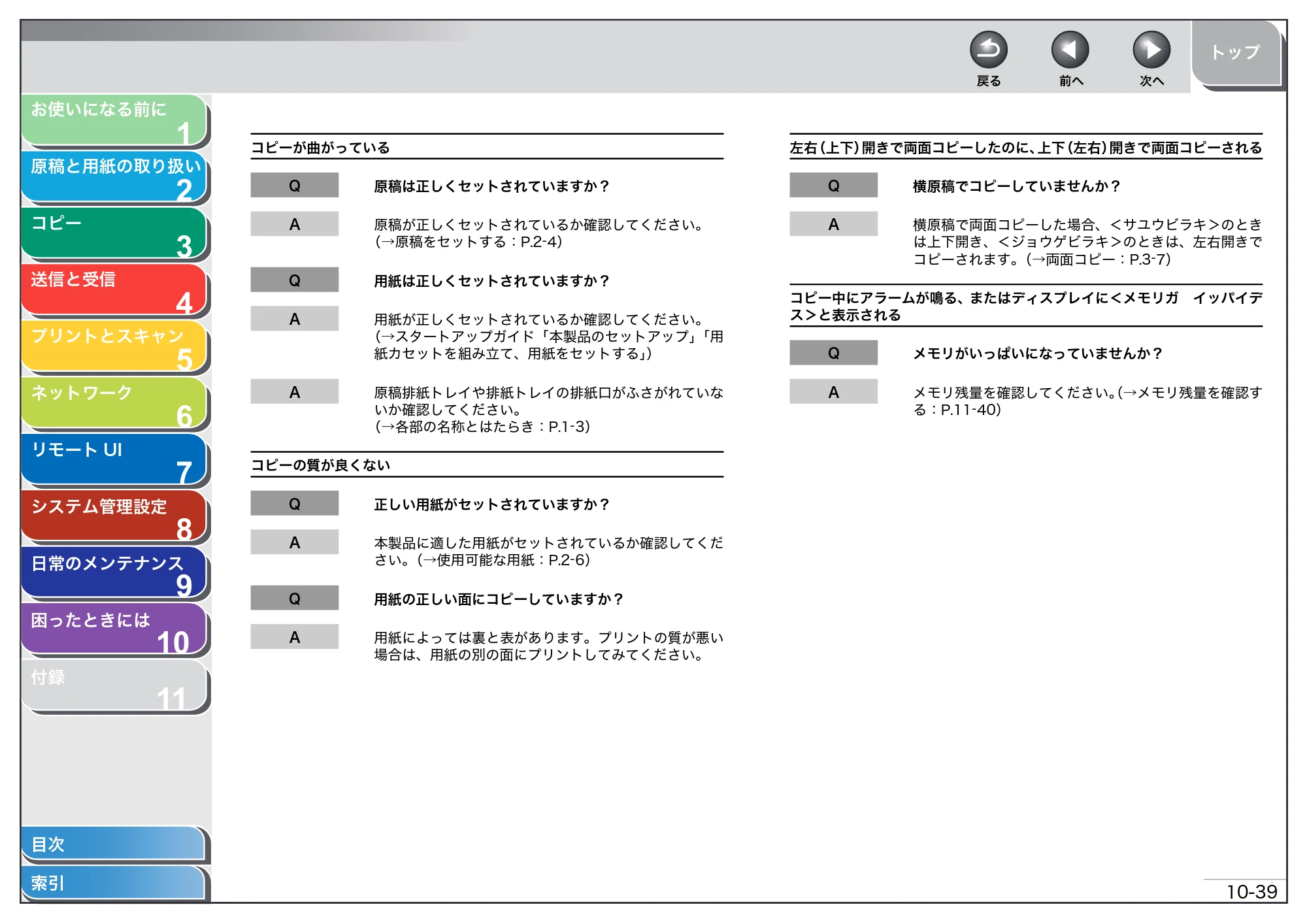
Task: Click heading コピーの質が良くない
Action: (320, 465)
